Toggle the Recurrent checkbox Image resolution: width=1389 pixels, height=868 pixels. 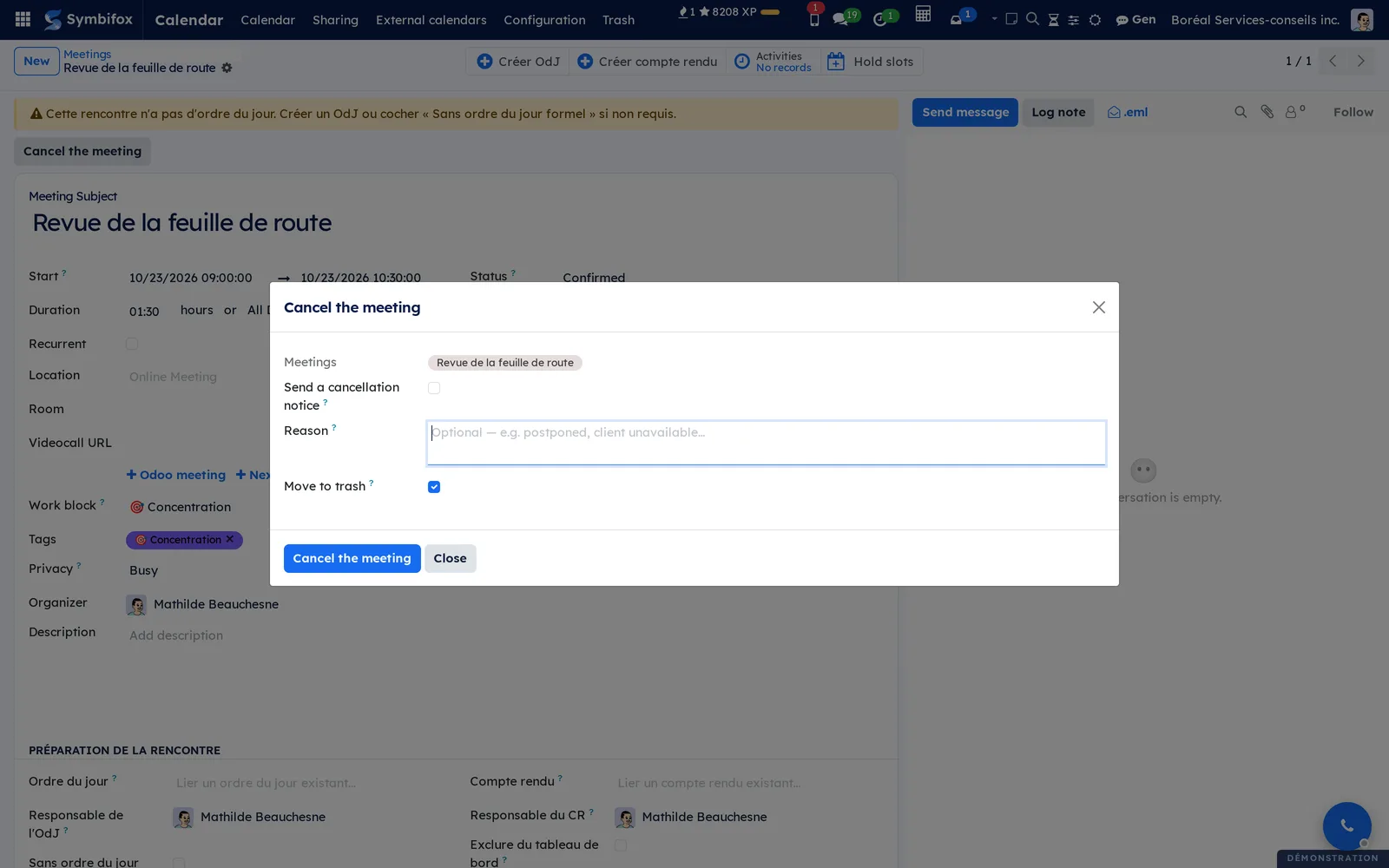tap(132, 344)
